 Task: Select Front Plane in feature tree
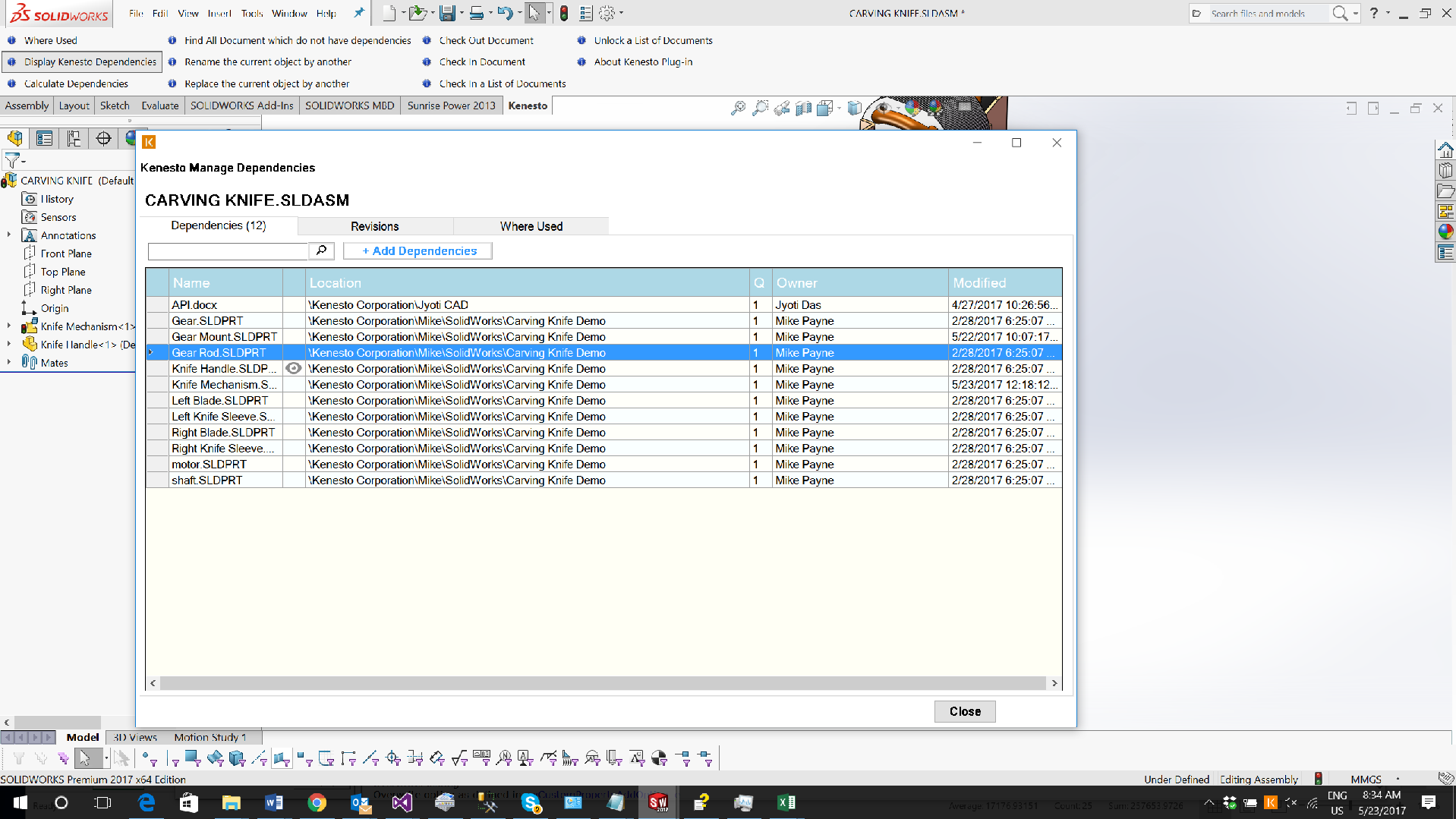tap(66, 254)
